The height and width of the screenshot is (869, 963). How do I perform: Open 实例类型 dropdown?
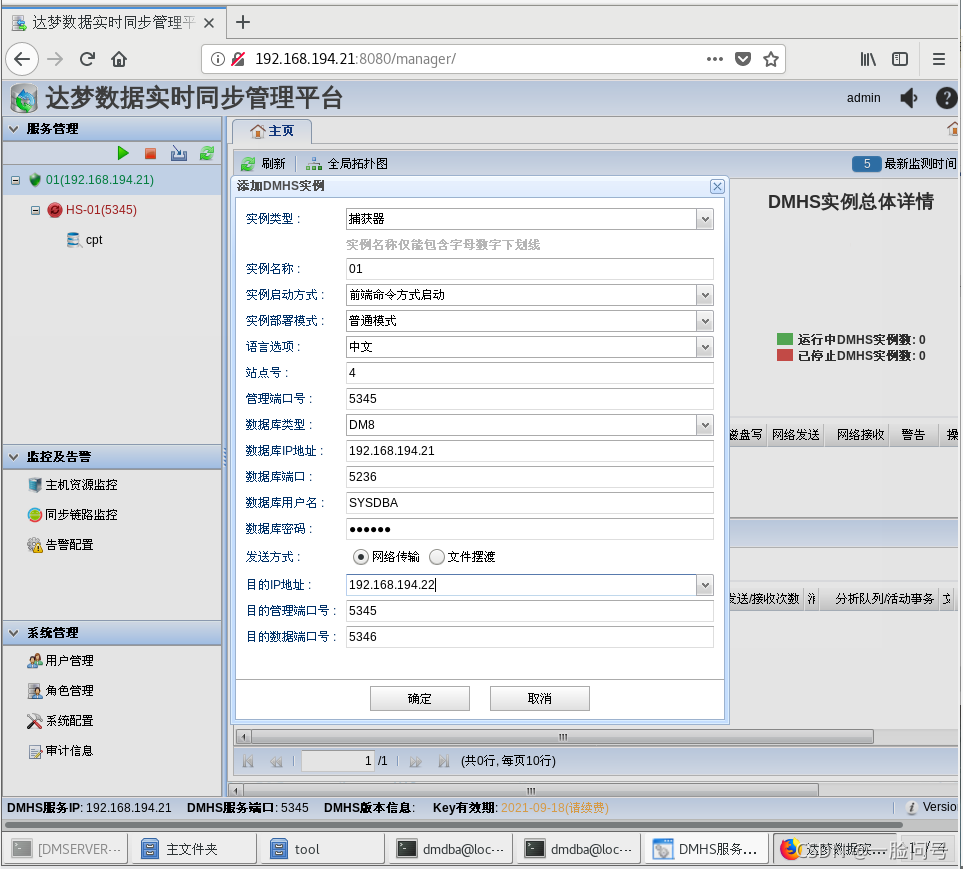[x=705, y=219]
